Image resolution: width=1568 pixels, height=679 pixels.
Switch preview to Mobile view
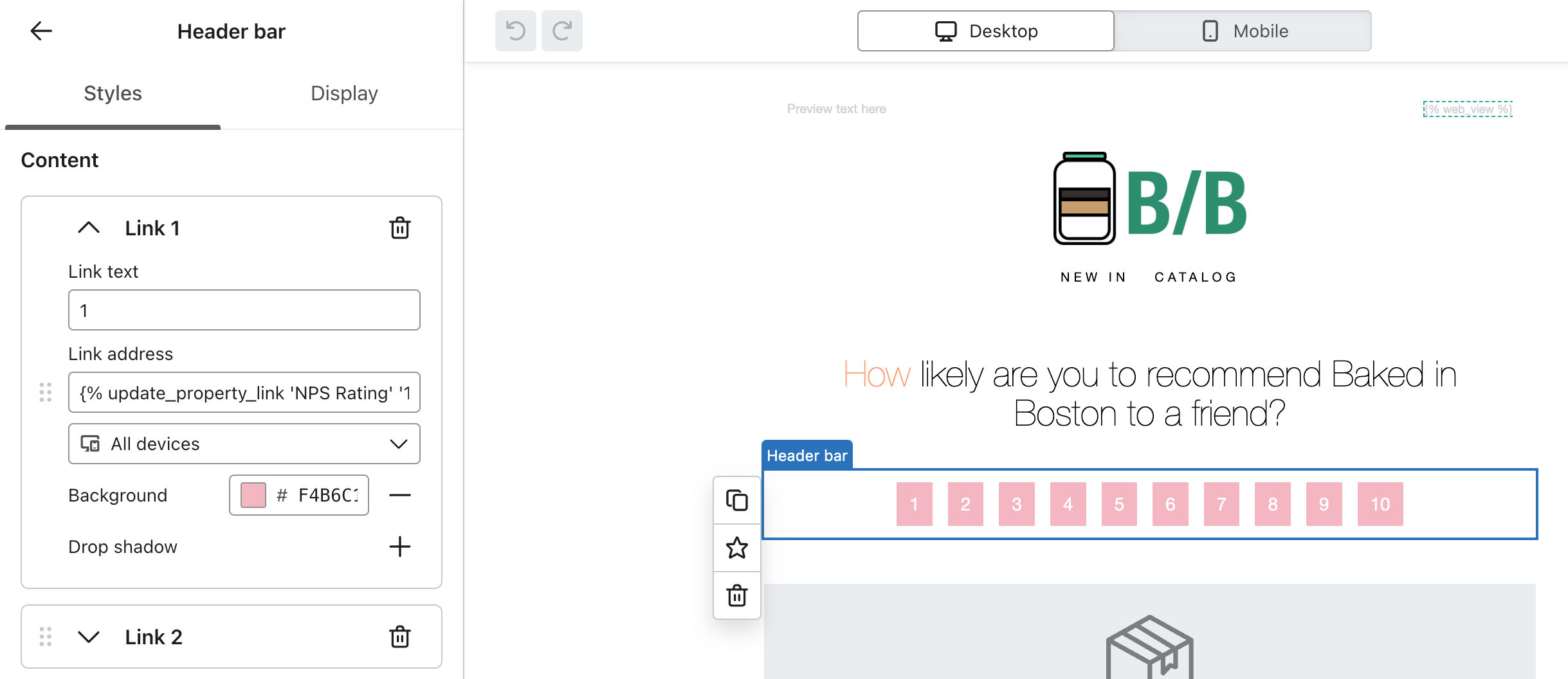1242,30
